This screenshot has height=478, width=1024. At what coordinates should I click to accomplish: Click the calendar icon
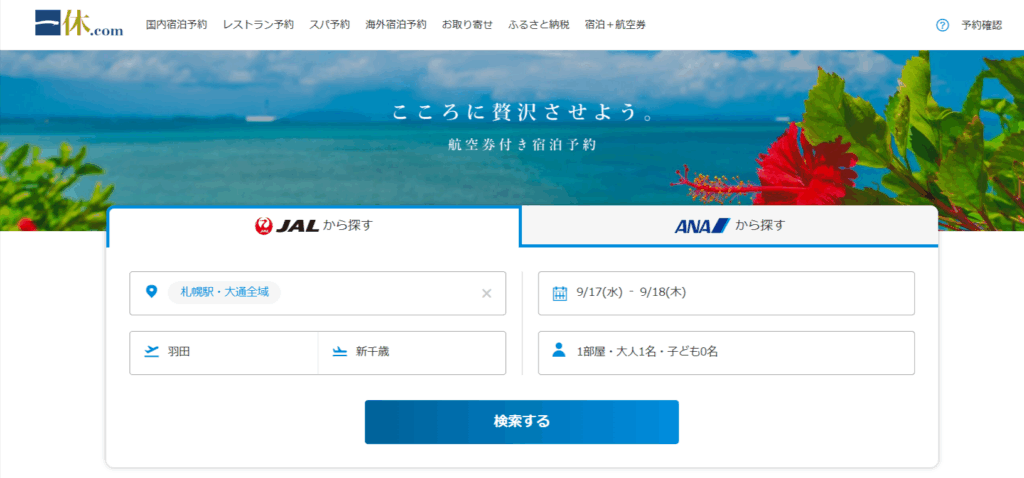point(560,293)
